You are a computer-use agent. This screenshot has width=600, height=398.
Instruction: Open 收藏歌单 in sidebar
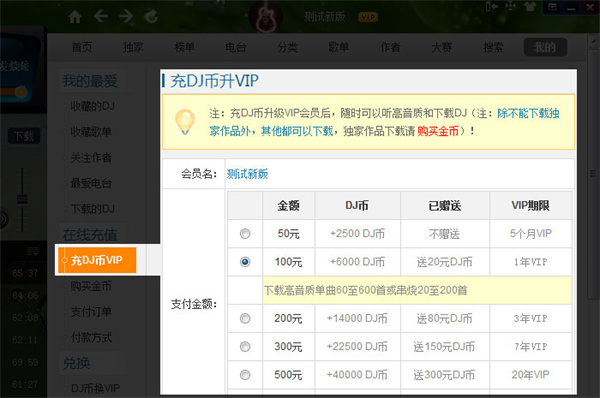pyautogui.click(x=91, y=132)
